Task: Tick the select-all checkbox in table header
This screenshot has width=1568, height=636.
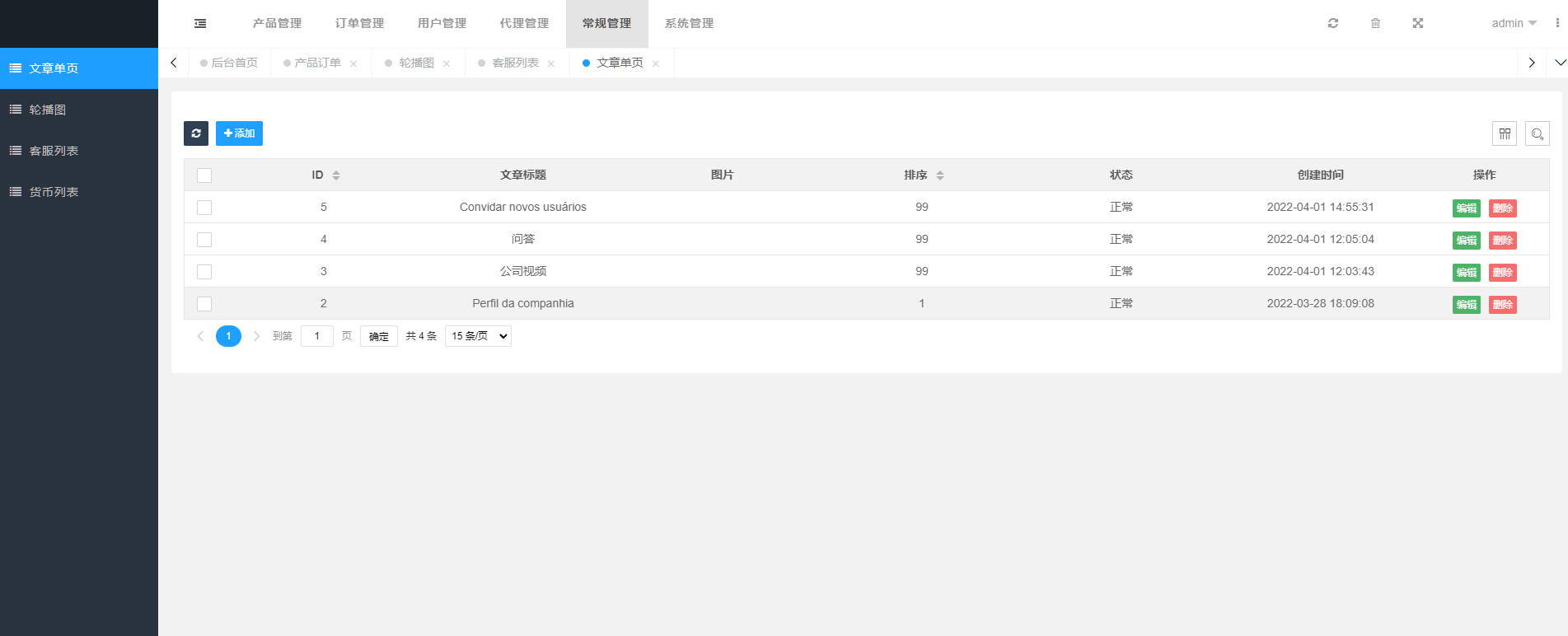Action: [204, 175]
